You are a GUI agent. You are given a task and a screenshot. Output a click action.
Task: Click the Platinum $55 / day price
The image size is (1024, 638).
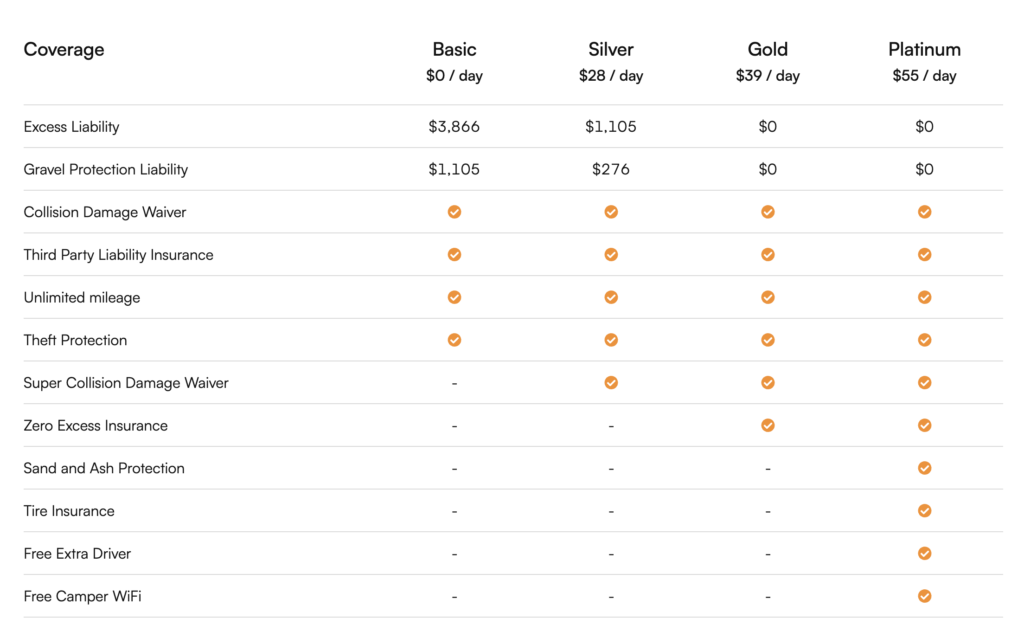[x=925, y=76]
